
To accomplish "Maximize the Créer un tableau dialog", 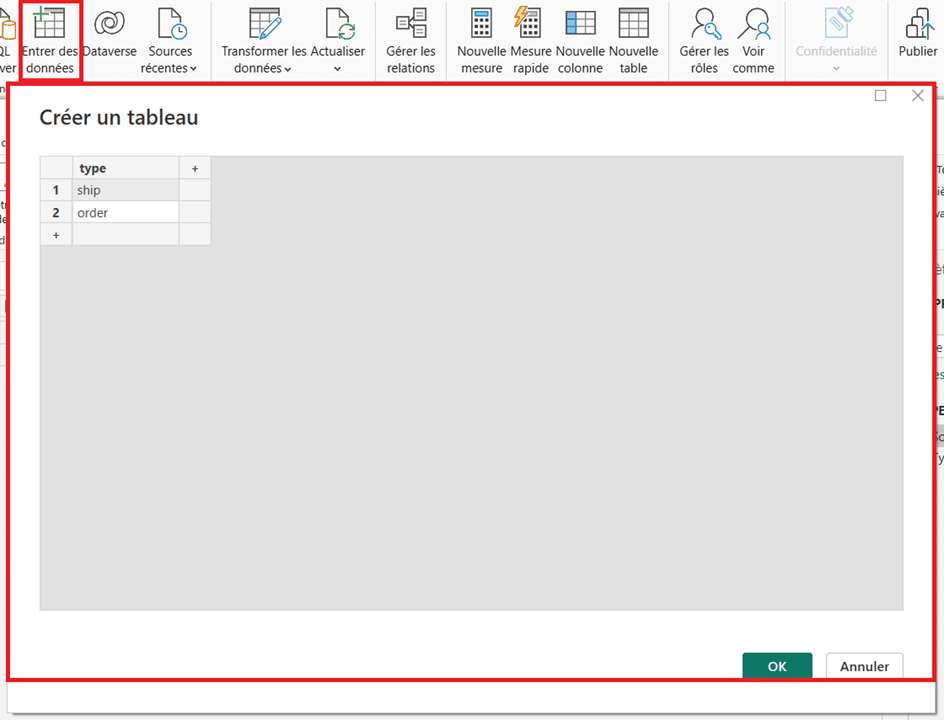I will [x=881, y=96].
